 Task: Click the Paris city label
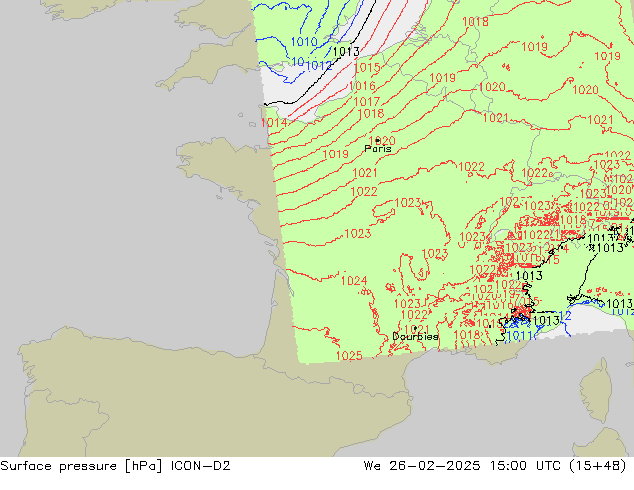coord(378,149)
